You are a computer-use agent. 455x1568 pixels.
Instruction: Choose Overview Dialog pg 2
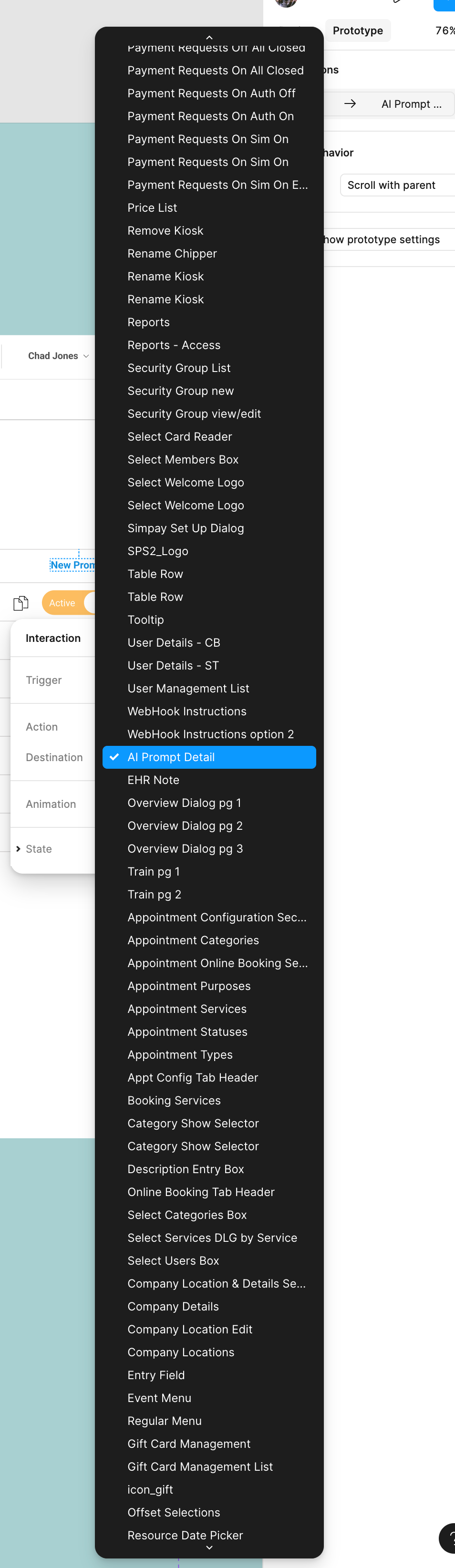point(209,826)
